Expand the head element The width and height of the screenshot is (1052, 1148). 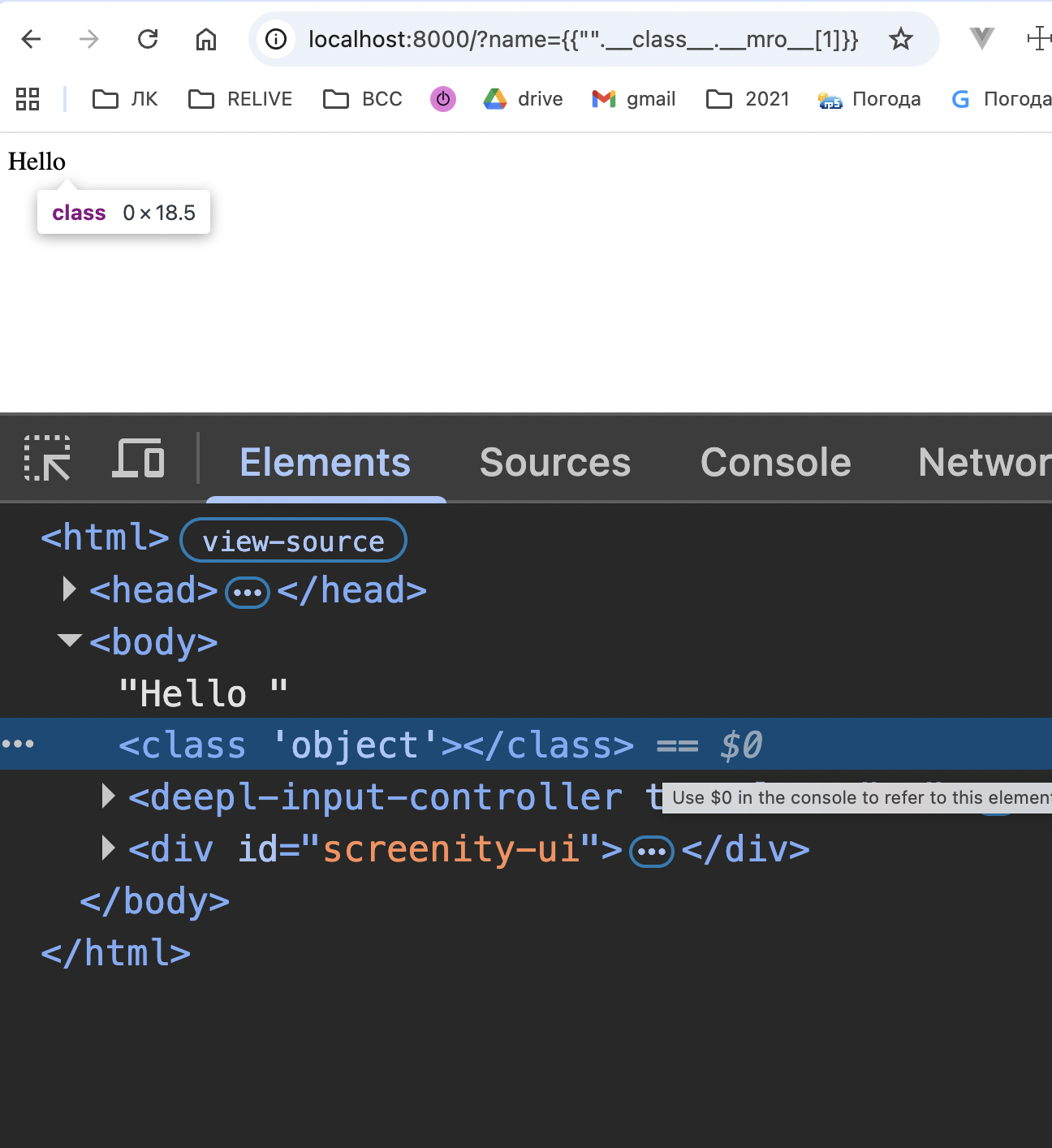tap(69, 589)
